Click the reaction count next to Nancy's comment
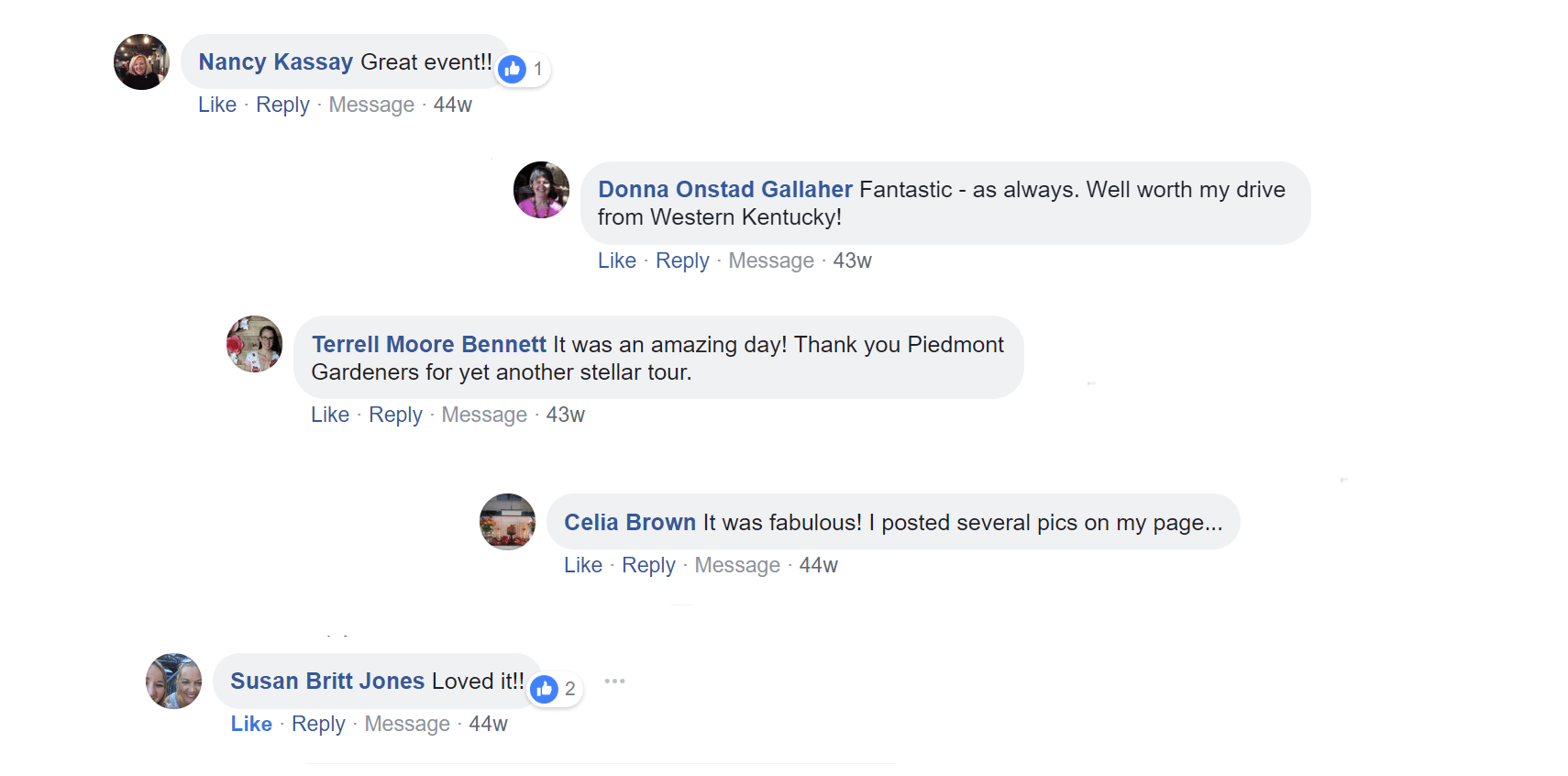The width and height of the screenshot is (1568, 776). pyautogui.click(x=537, y=68)
